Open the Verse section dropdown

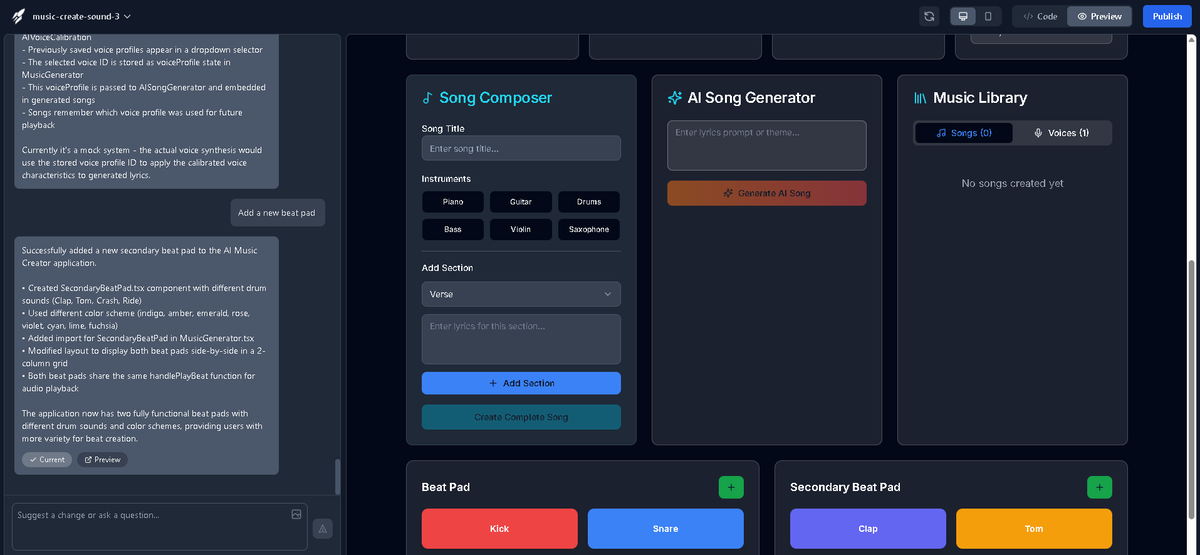[521, 294]
